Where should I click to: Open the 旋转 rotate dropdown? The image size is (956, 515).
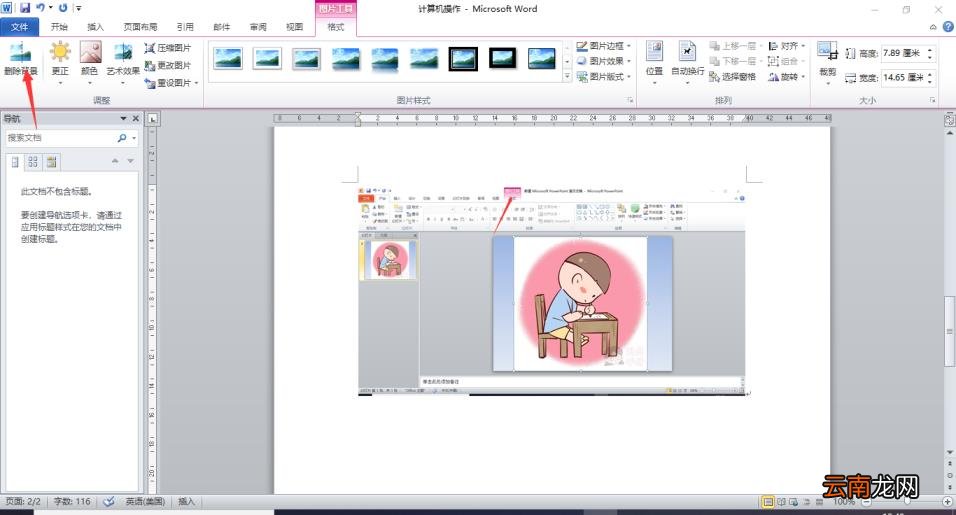(x=787, y=77)
